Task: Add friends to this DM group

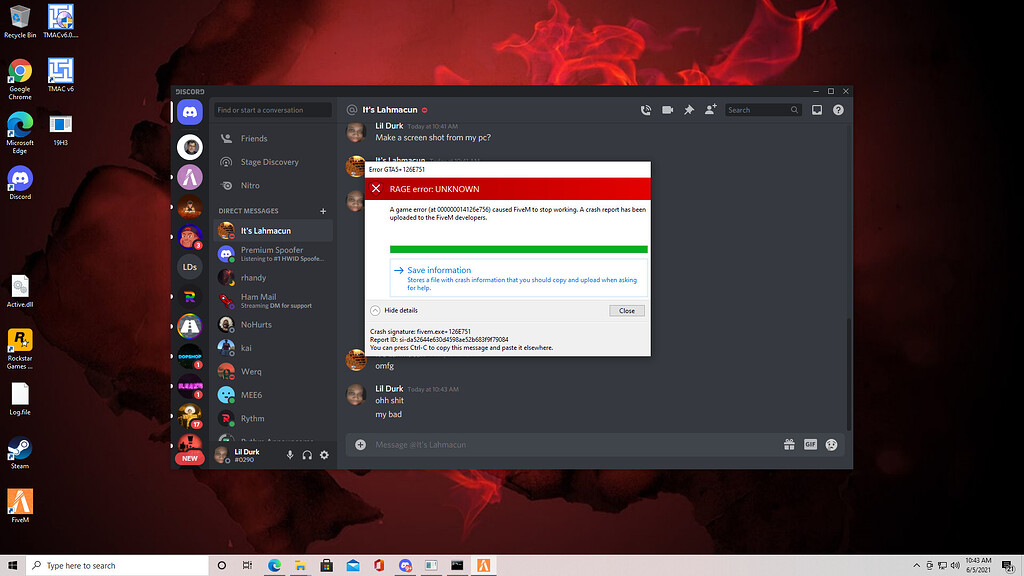Action: 710,110
